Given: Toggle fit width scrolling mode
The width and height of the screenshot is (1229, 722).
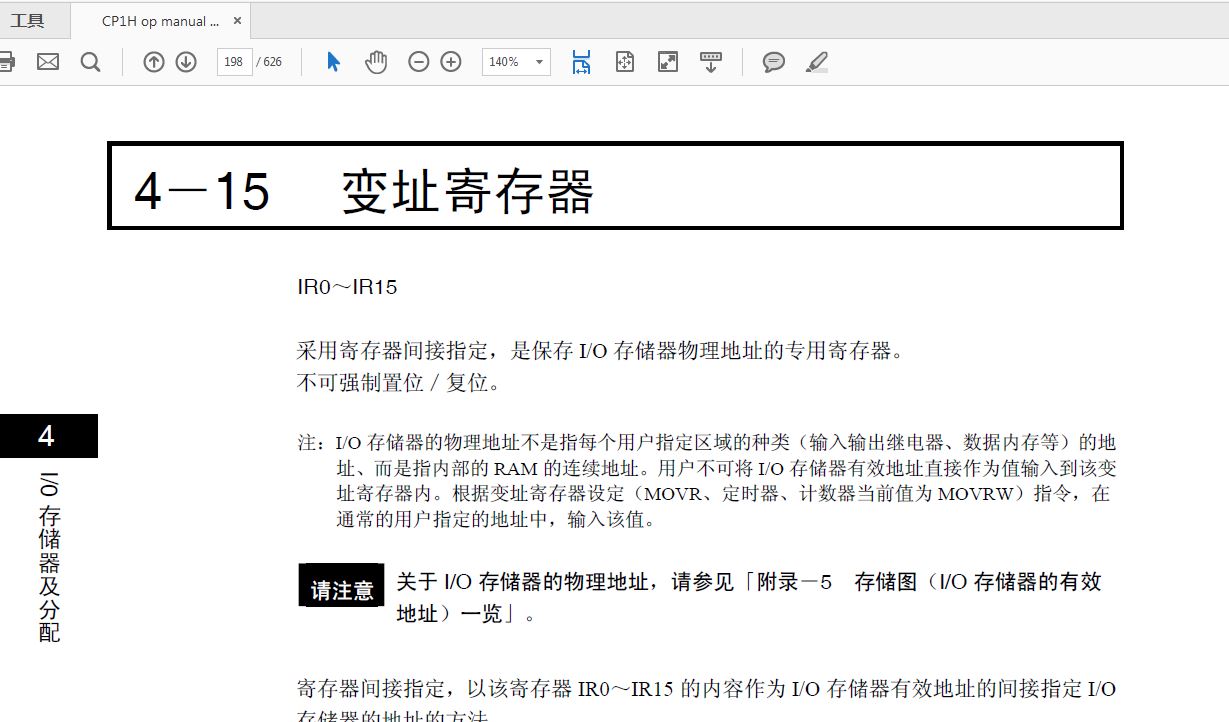Looking at the screenshot, I should pos(581,62).
